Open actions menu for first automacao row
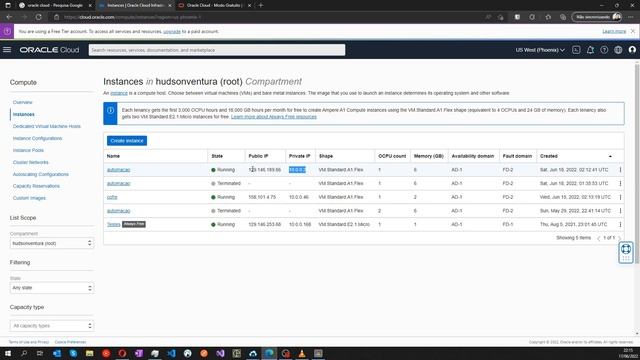This screenshot has height=360, width=640. pyautogui.click(x=620, y=170)
